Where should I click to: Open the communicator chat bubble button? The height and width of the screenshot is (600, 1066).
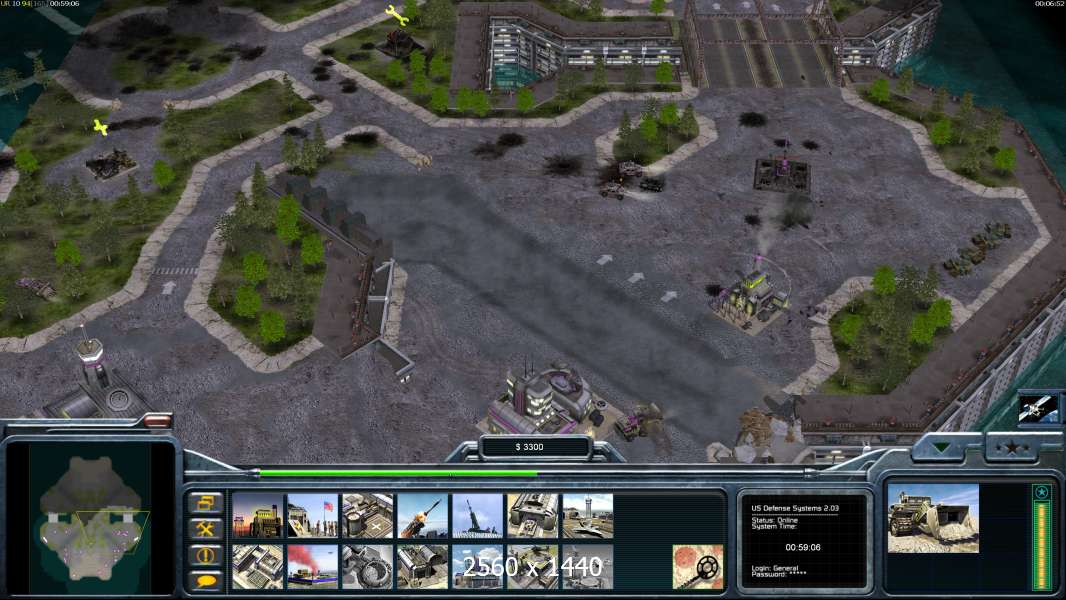tap(205, 580)
